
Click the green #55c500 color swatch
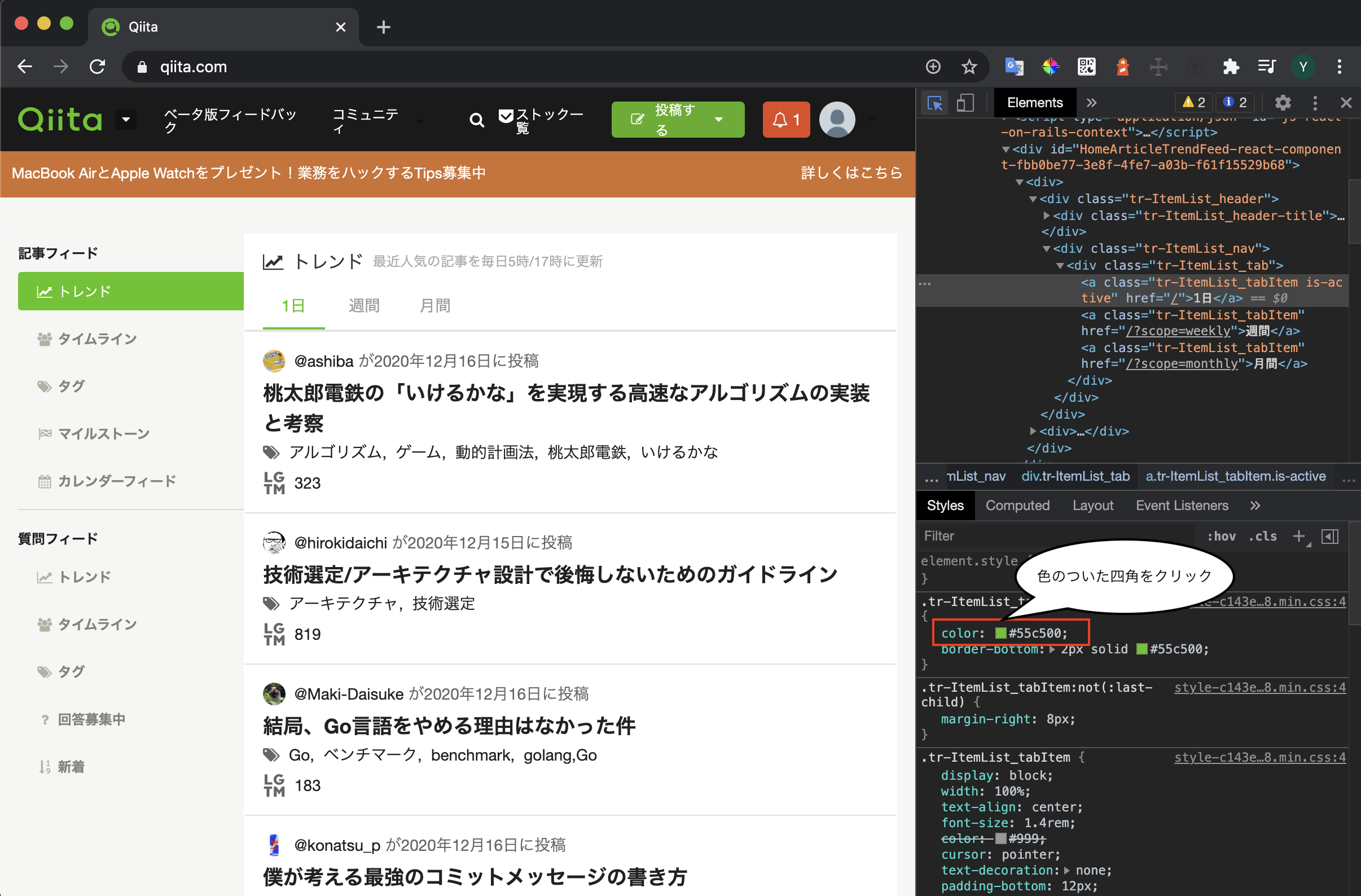[x=1000, y=633]
